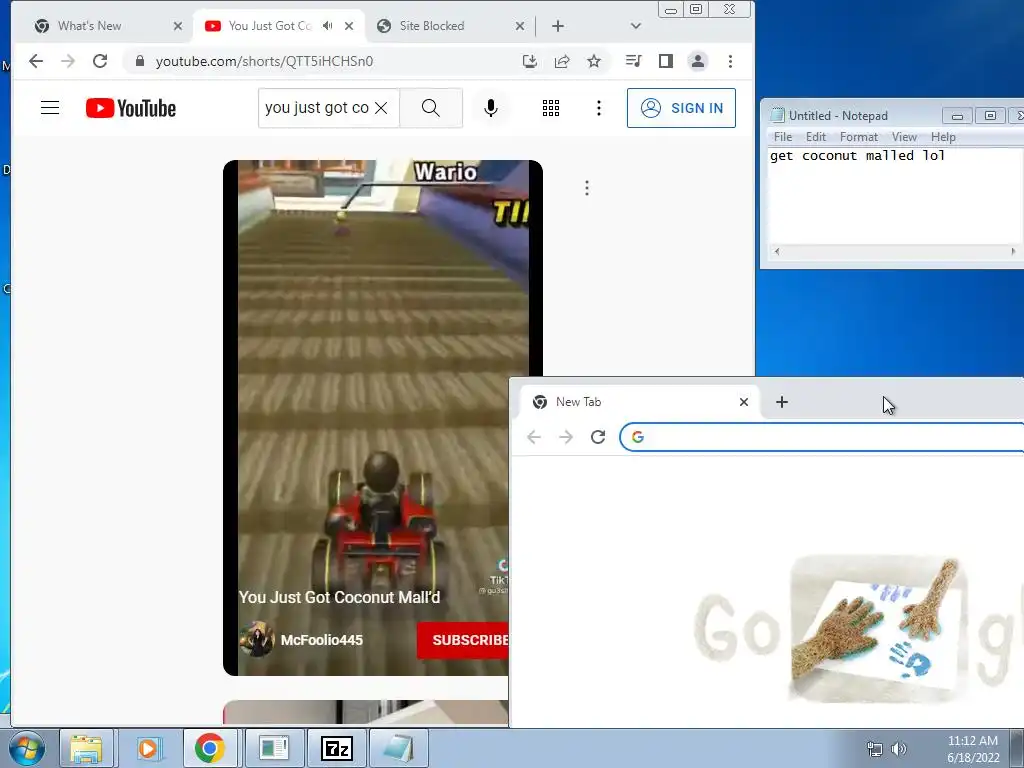Run YouTube search with magnifier button
This screenshot has width=1024, height=768.
431,108
